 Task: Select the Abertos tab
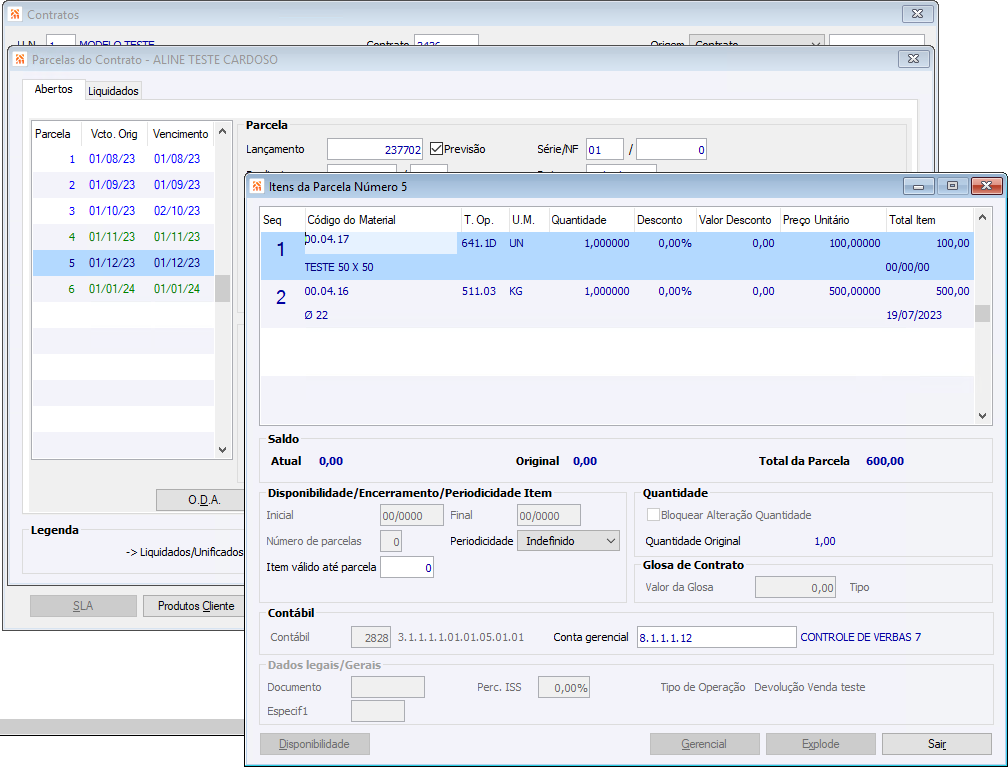point(53,90)
